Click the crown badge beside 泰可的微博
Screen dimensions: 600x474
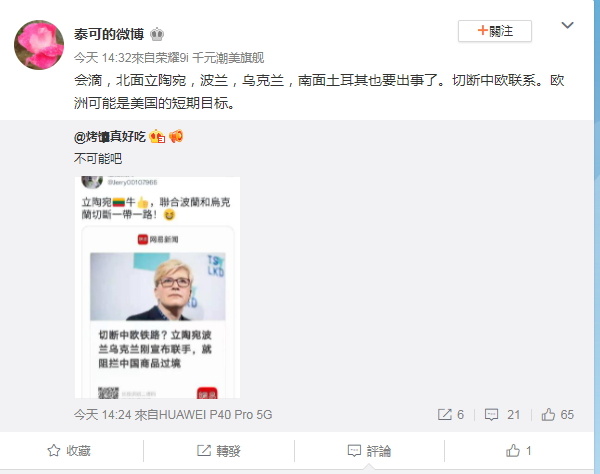[x=157, y=34]
